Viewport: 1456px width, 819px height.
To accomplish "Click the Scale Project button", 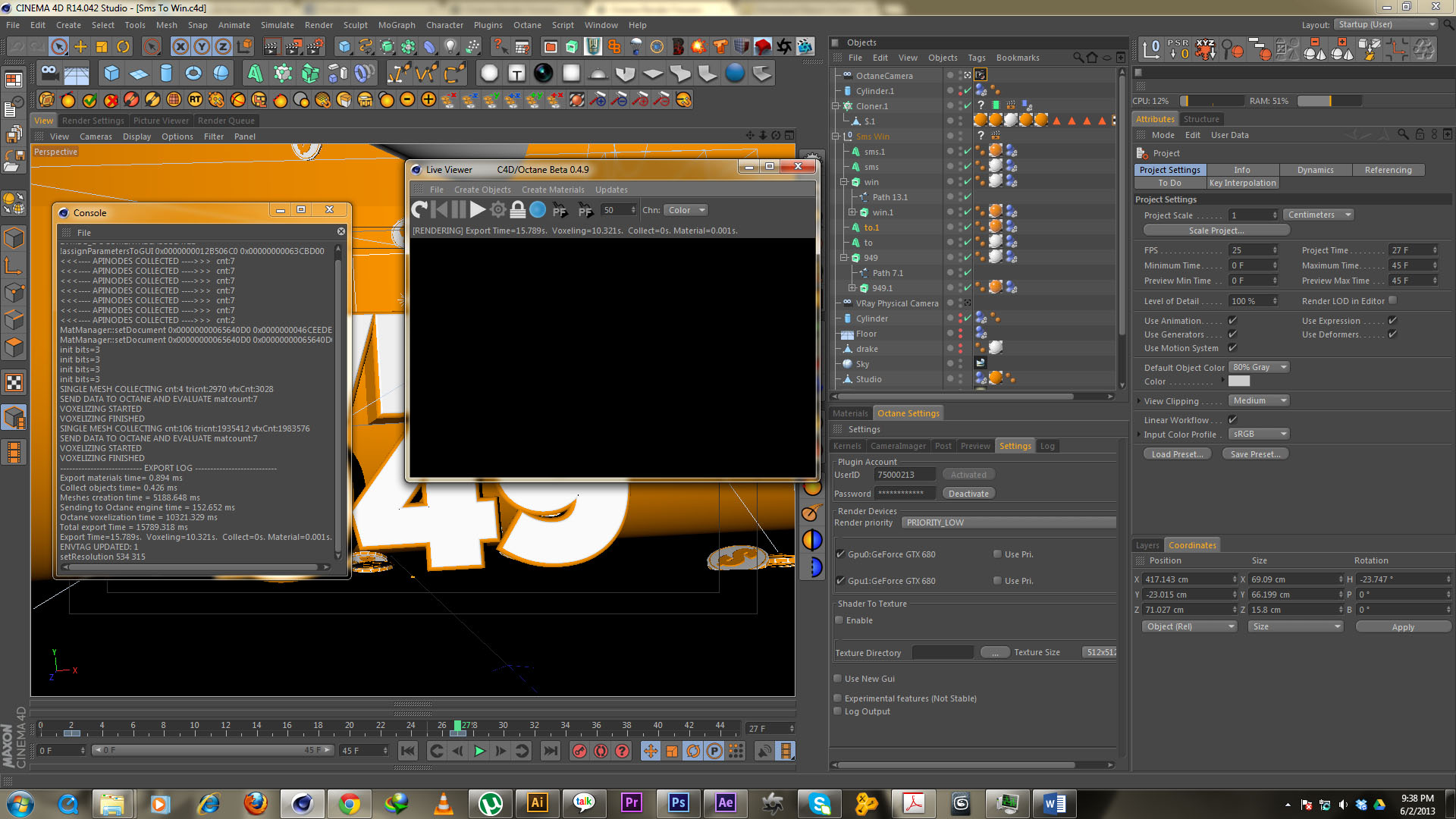I will click(1216, 231).
